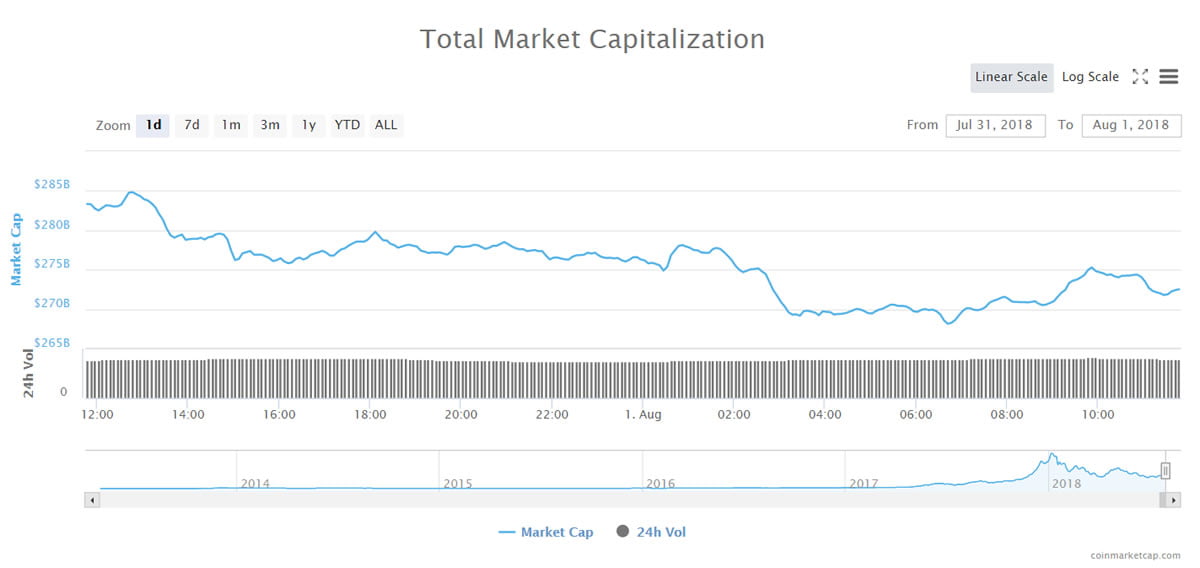Show ALL time range

(386, 125)
